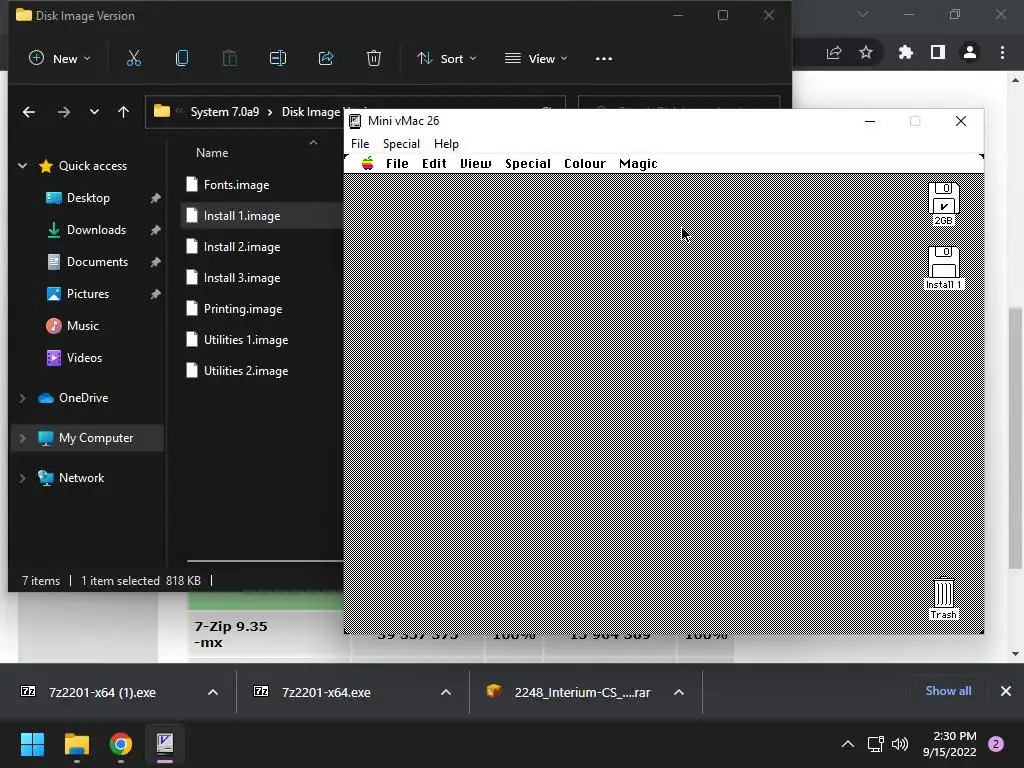Open Chrome's three-dot menu
The height and width of the screenshot is (768, 1024).
coord(1002,52)
